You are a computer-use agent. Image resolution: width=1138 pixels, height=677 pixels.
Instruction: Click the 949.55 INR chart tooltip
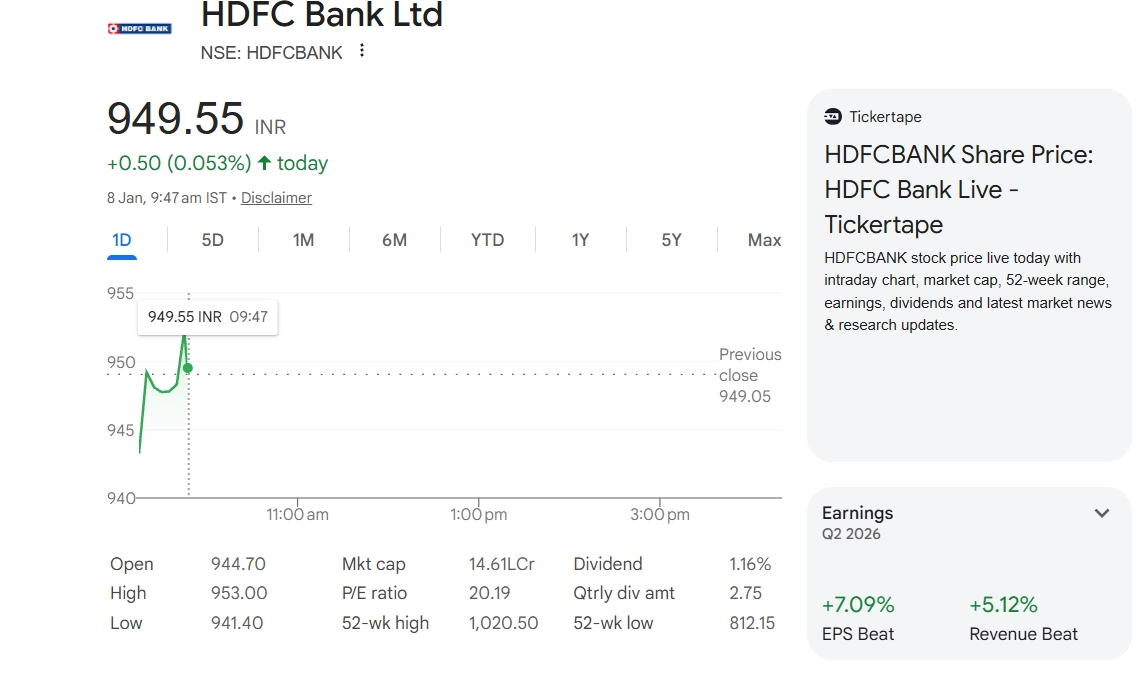click(x=208, y=317)
